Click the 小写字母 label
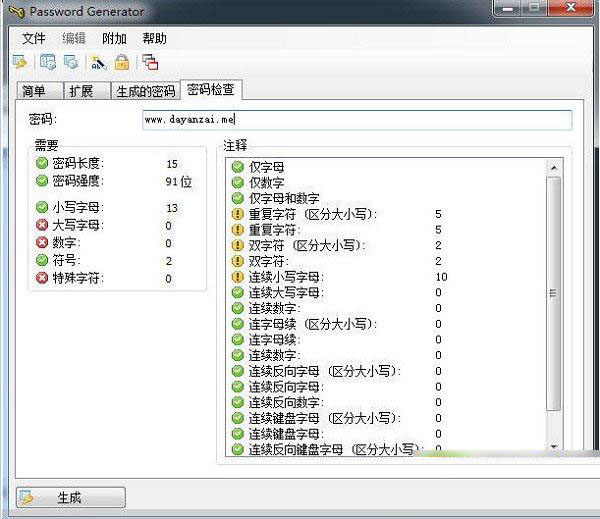 [x=78, y=207]
